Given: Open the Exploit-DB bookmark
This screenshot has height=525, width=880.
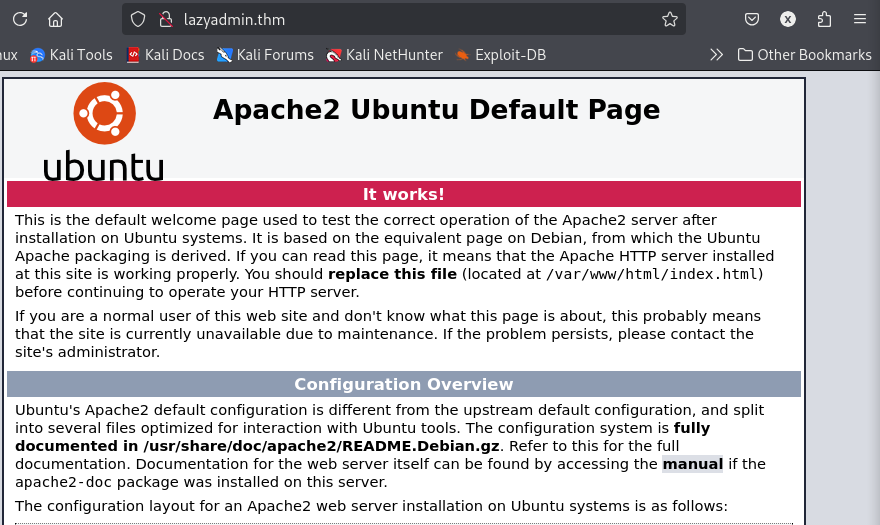Looking at the screenshot, I should [501, 55].
